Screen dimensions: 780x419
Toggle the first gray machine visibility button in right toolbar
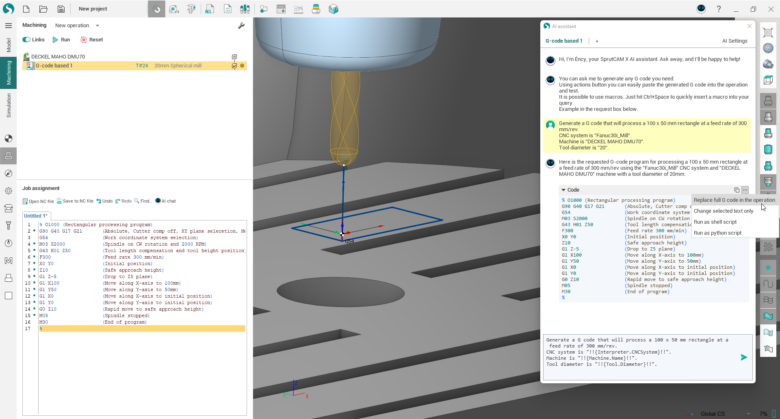coord(768,101)
